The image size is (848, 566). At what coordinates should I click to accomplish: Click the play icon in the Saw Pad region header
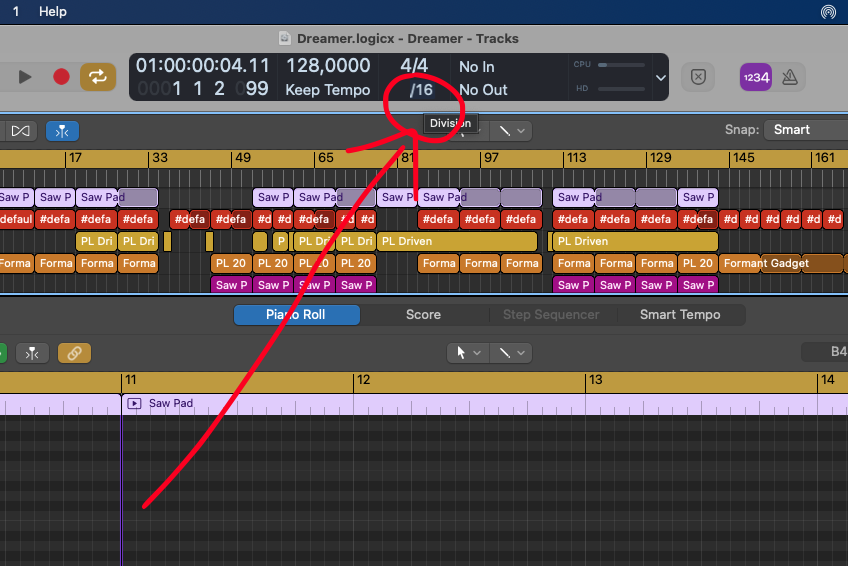tap(134, 403)
